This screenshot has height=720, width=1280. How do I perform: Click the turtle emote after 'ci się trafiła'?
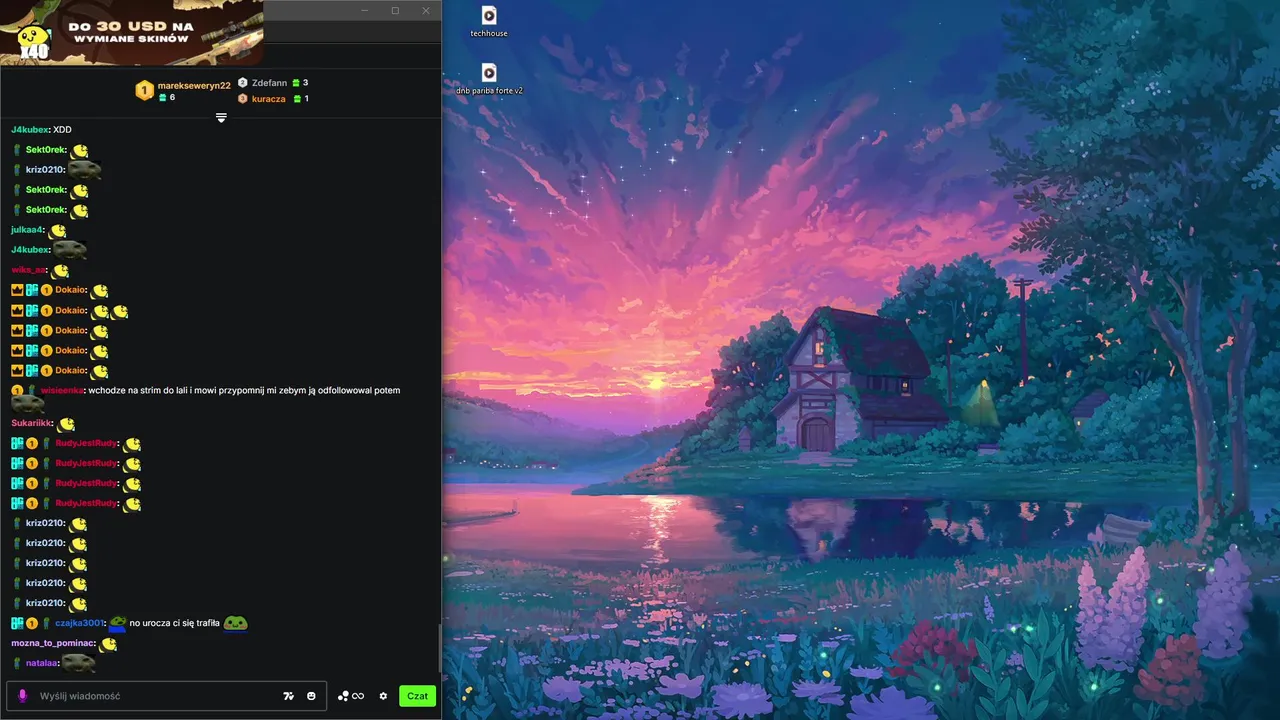click(x=235, y=623)
